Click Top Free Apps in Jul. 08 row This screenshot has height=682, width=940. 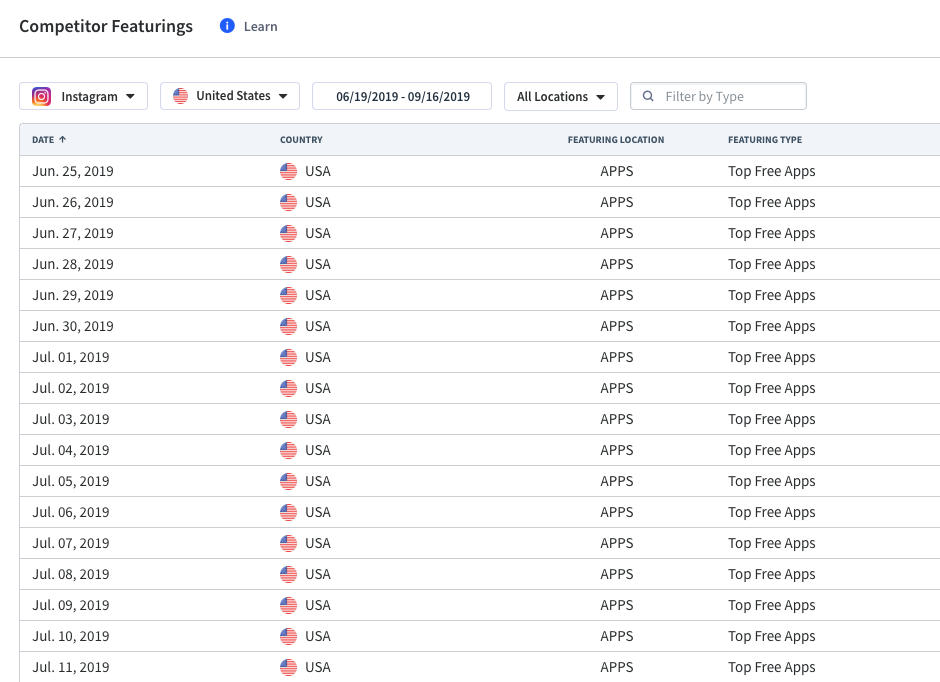pyautogui.click(x=772, y=574)
